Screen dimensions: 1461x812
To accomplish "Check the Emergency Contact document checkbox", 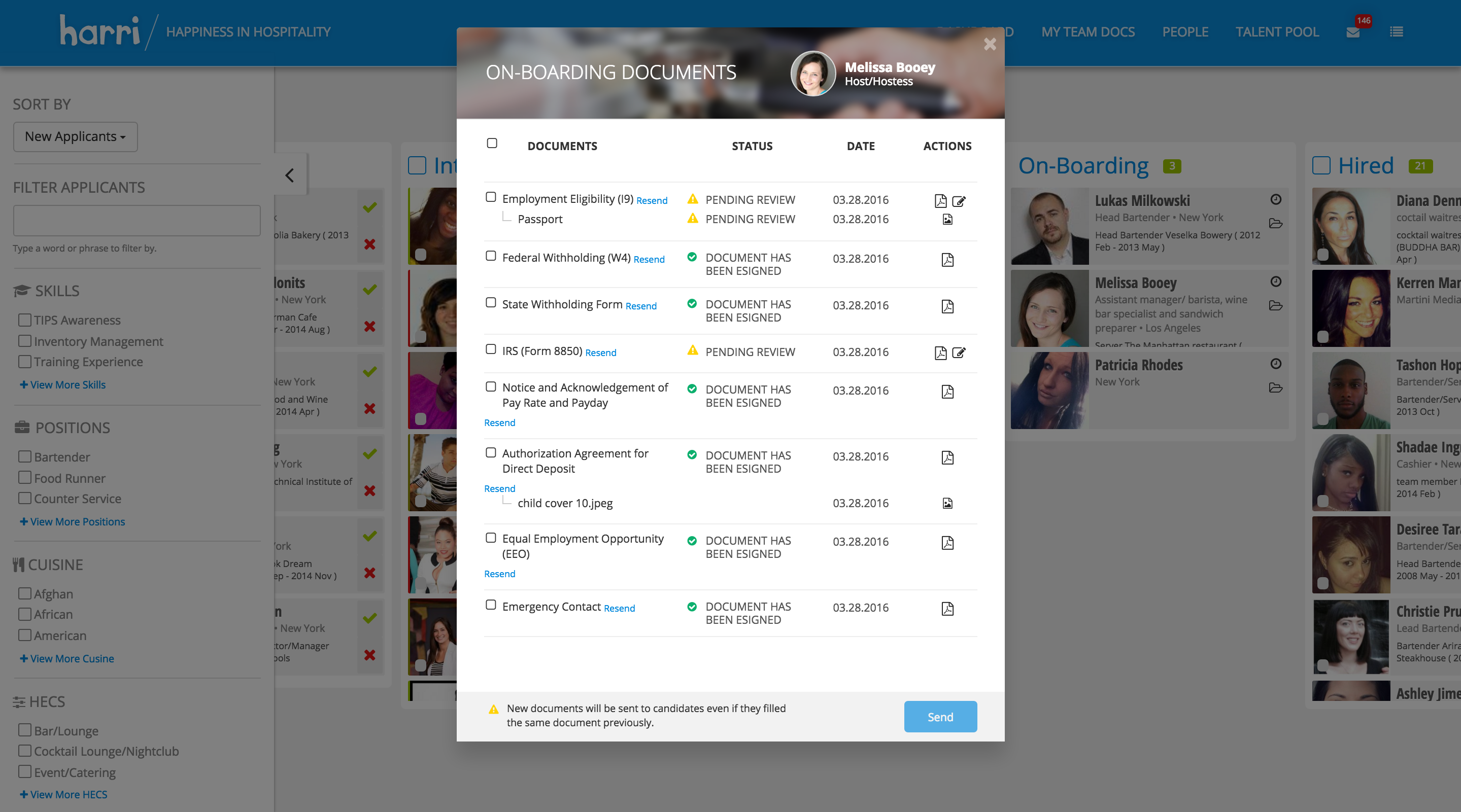I will point(491,605).
